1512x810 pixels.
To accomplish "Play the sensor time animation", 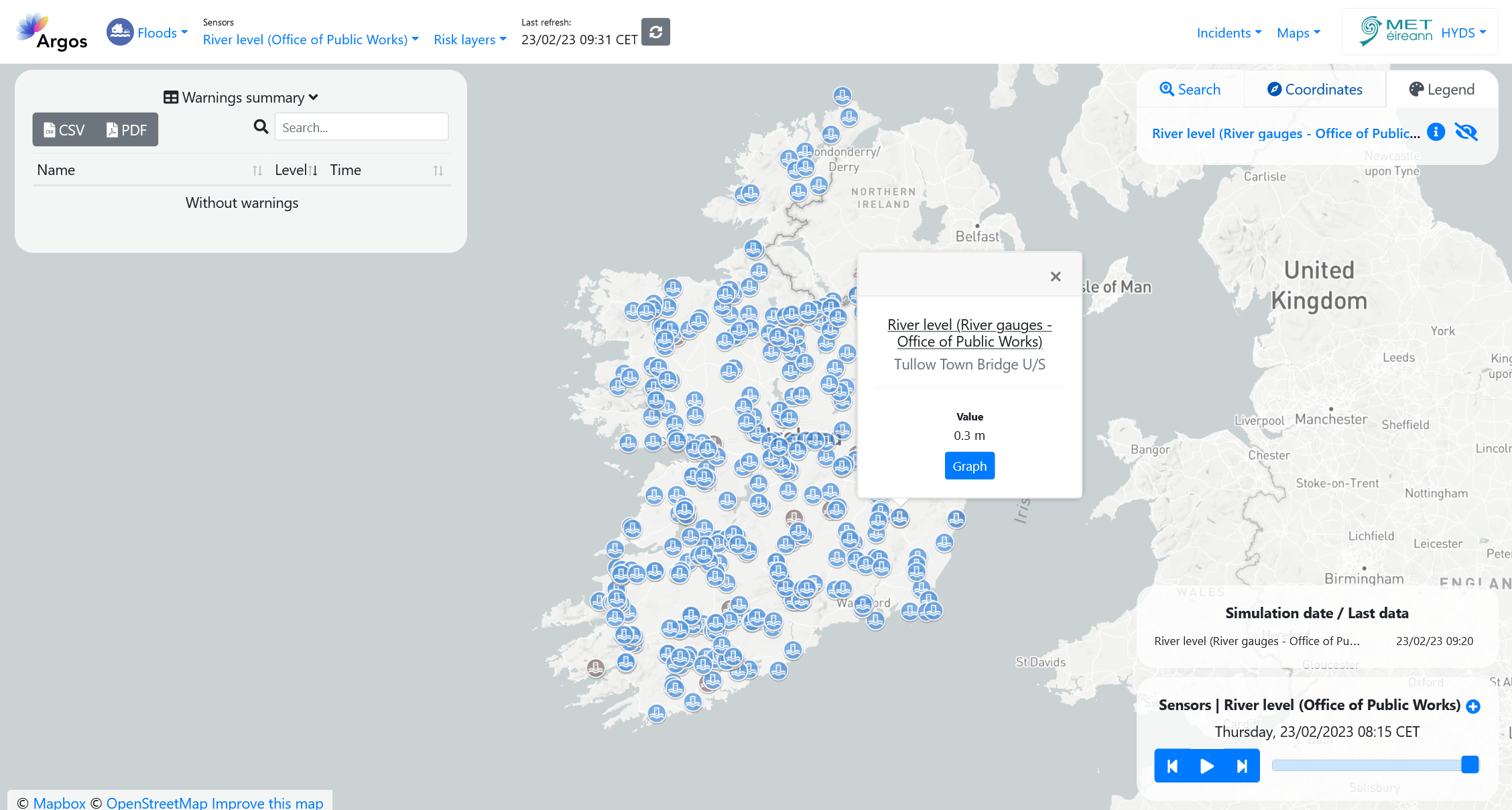I will [1207, 766].
